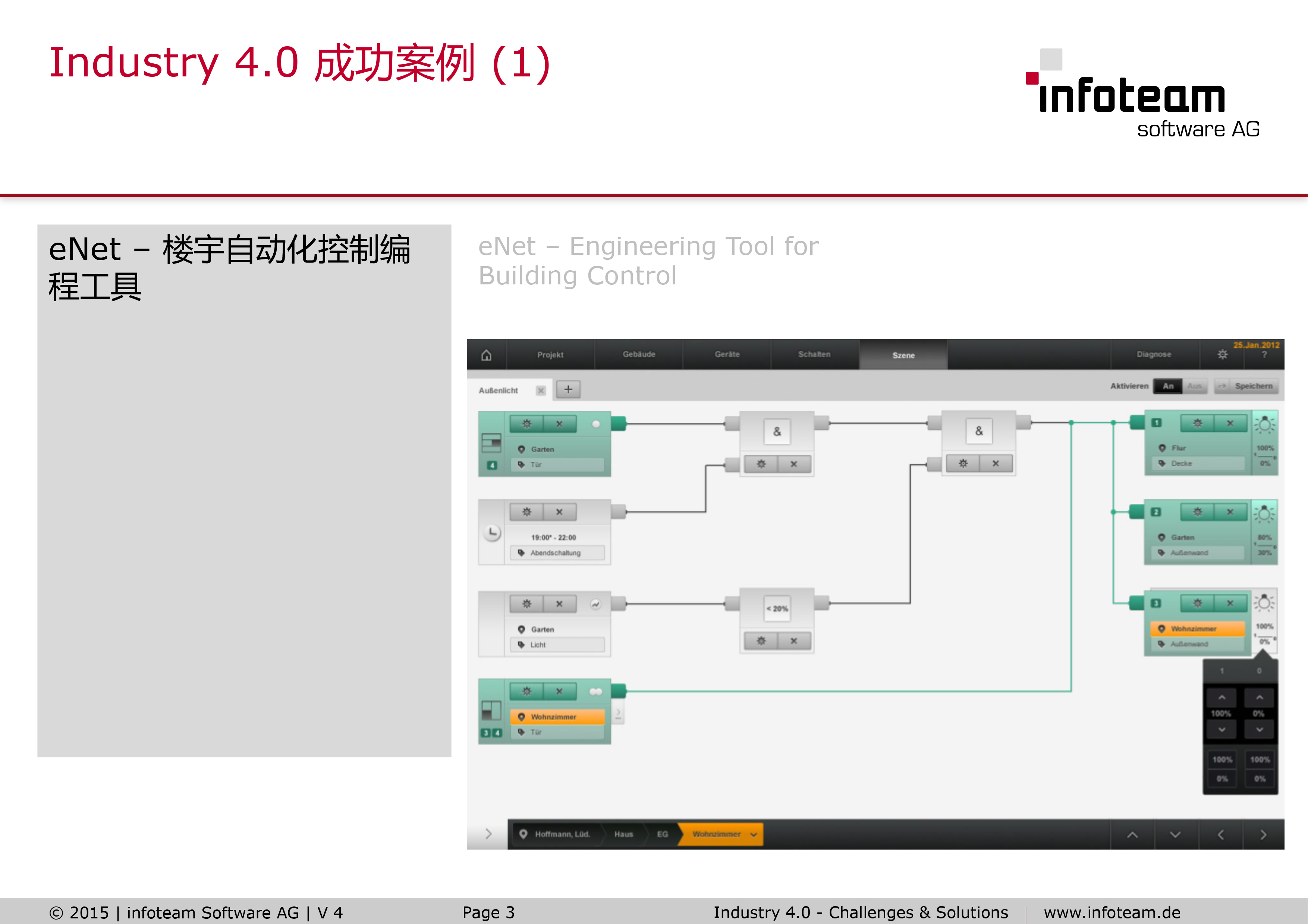Image resolution: width=1308 pixels, height=924 pixels.
Task: Switch to the Gebäude tab
Action: [x=639, y=354]
